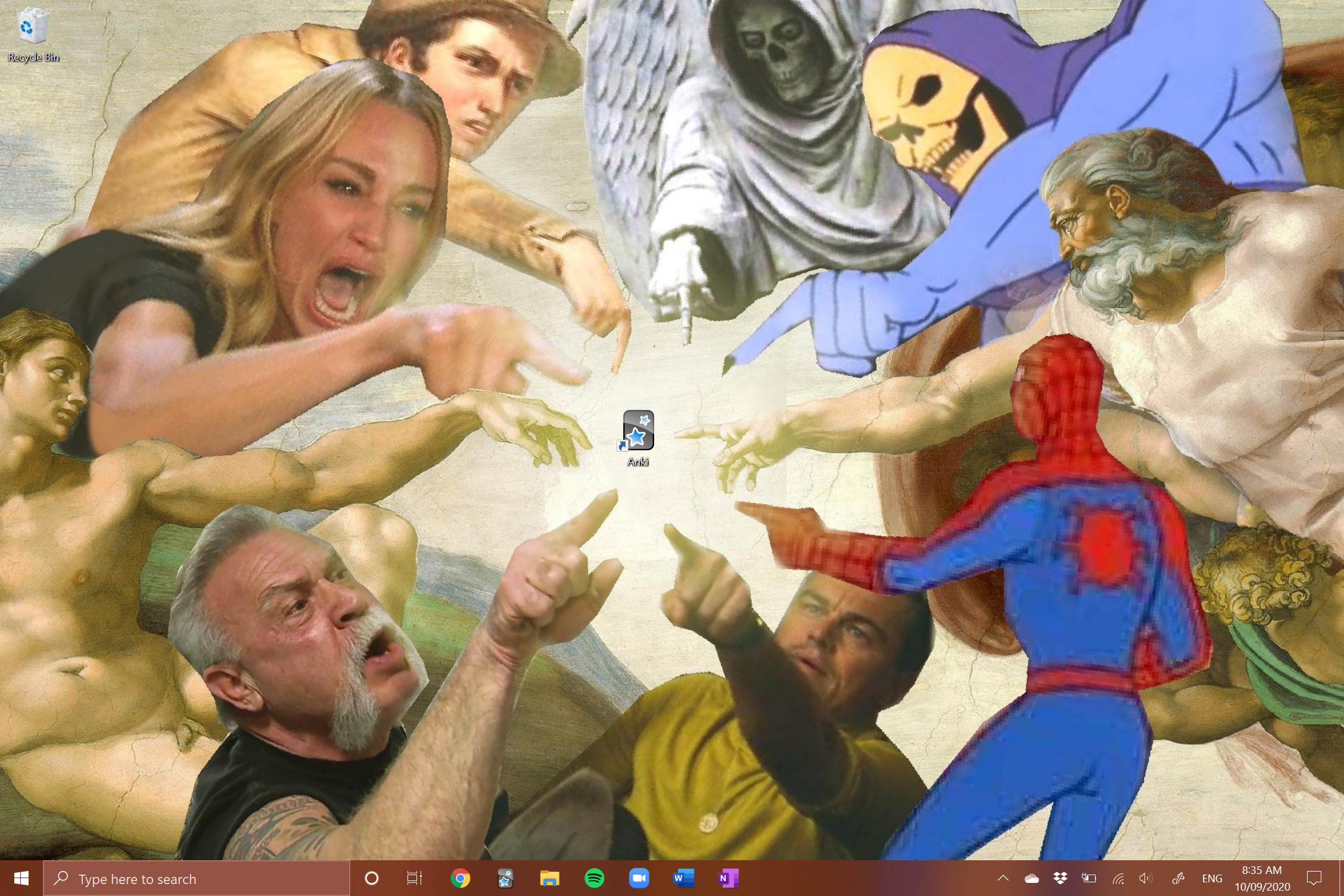This screenshot has height=896, width=1344.
Task: Click Show desktop sliver at taskbar edge
Action: [x=1340, y=878]
